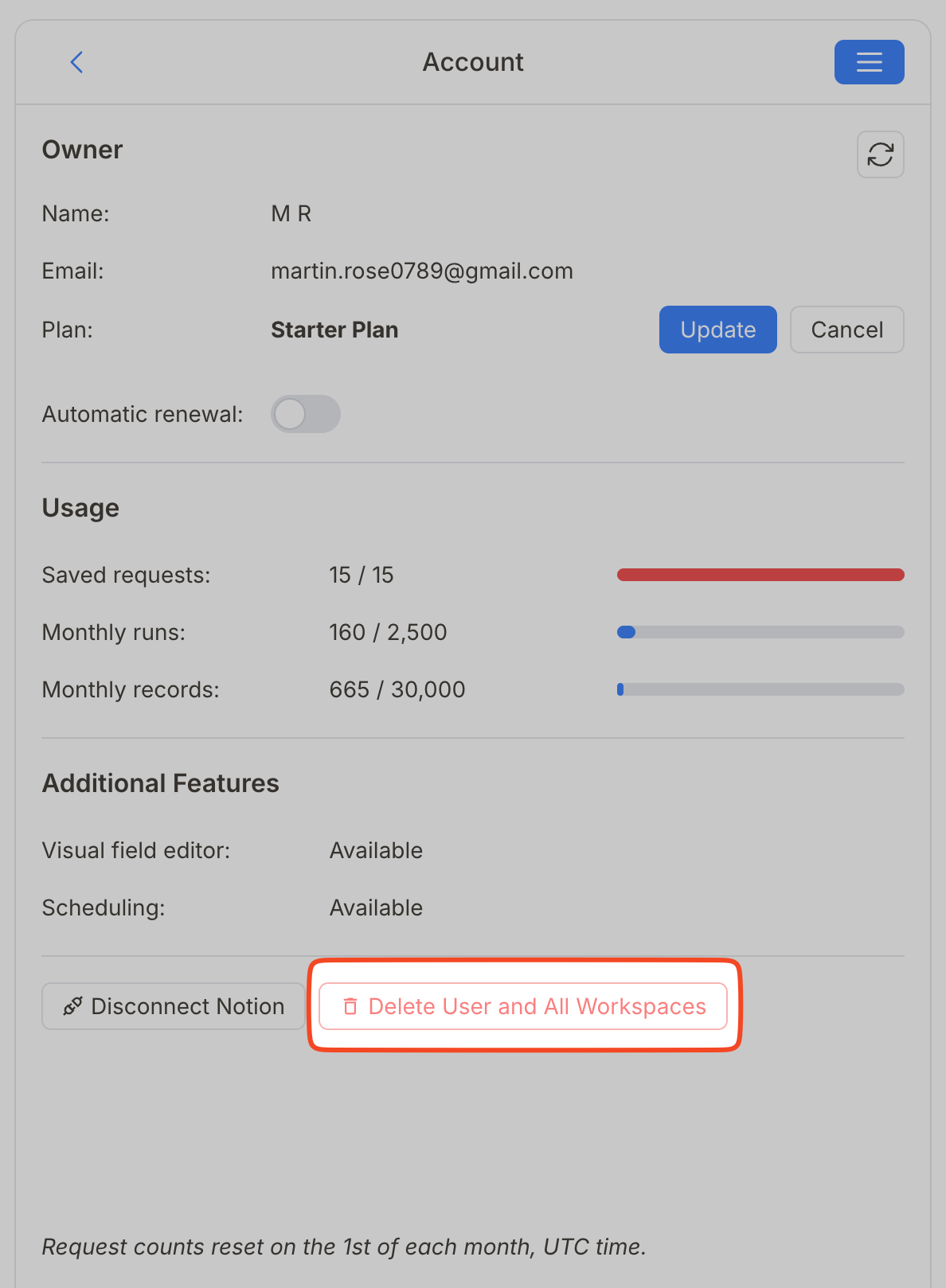Click the Scheduling Available status

376,907
